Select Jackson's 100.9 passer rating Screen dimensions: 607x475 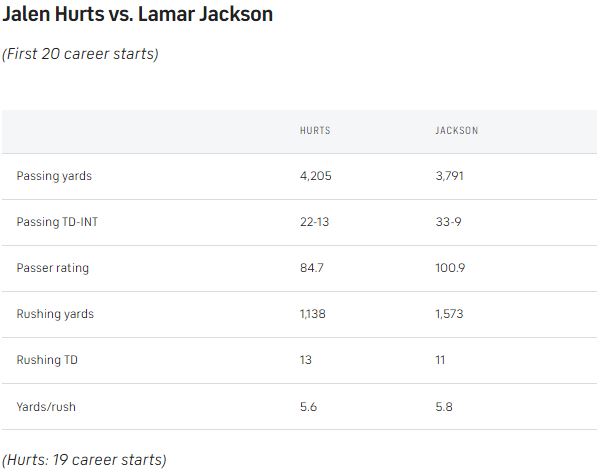tap(450, 268)
